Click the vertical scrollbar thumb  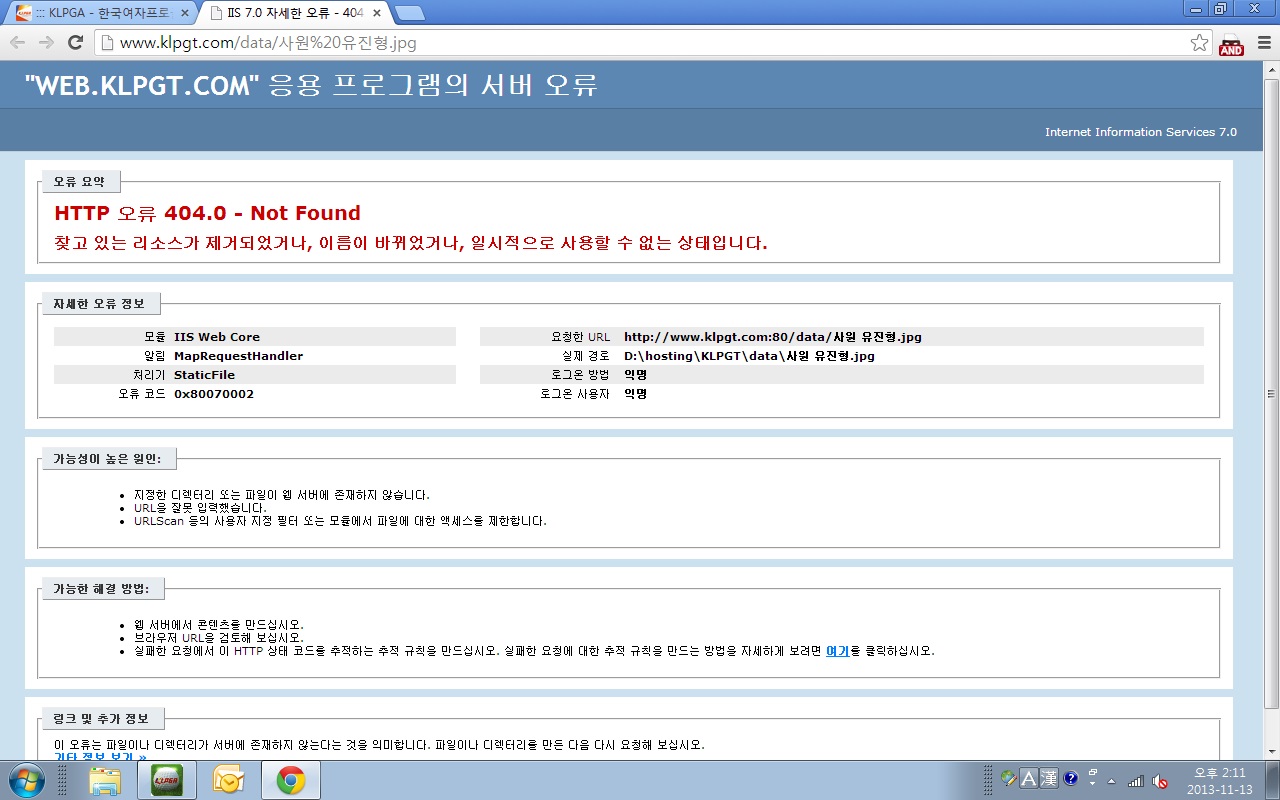pyautogui.click(x=1272, y=393)
